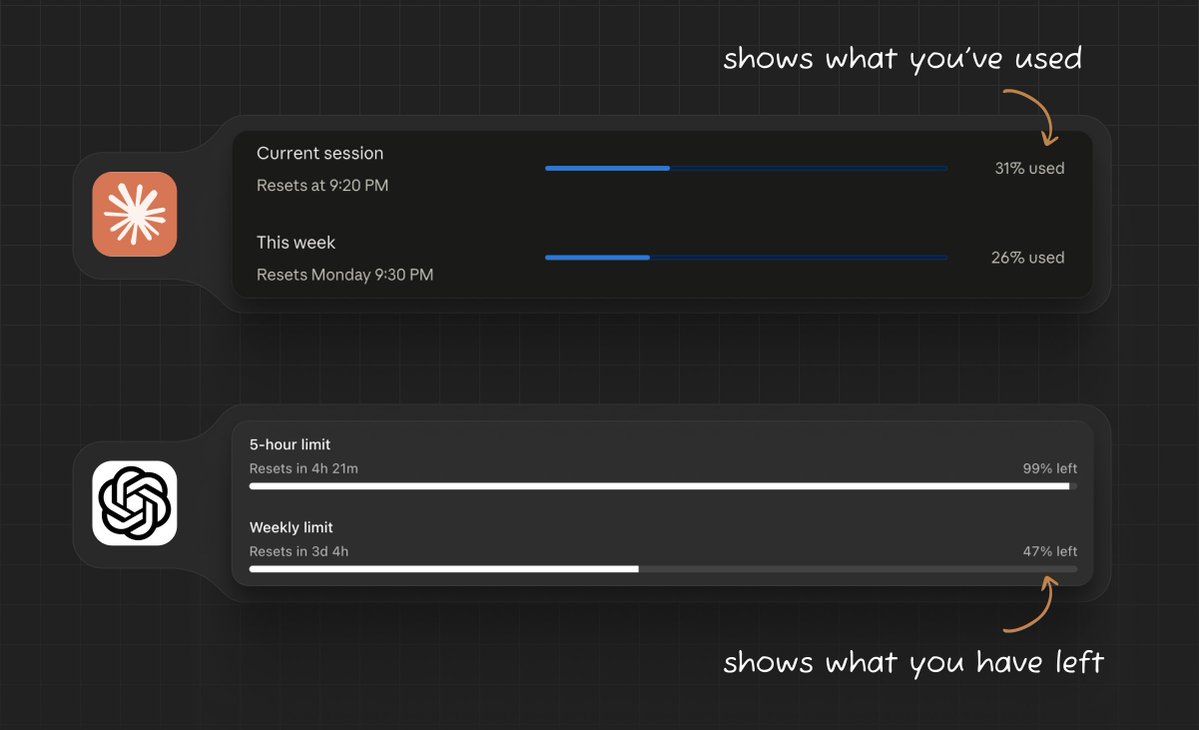
Task: Click the ChatGPT knot logo icon
Action: pos(135,503)
